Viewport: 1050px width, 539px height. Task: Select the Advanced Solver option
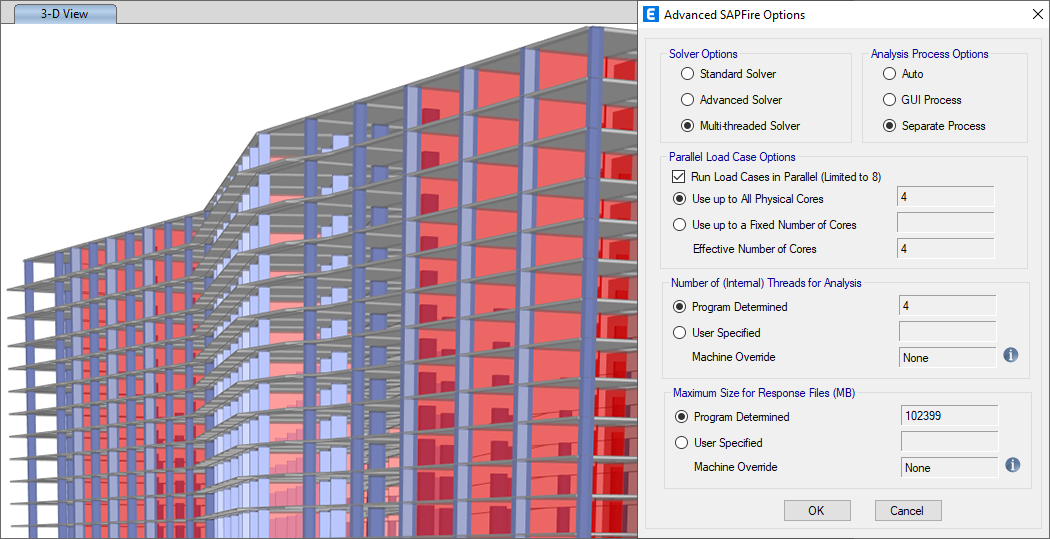731,100
